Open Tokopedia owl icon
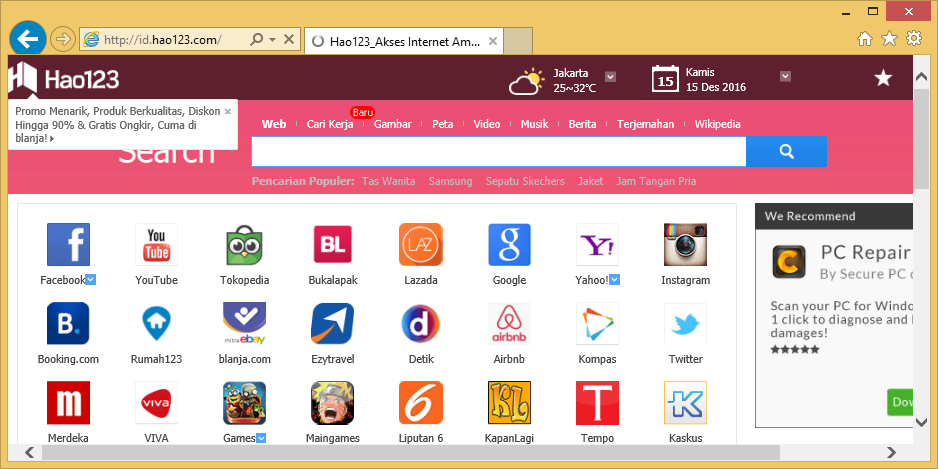The width and height of the screenshot is (938, 469). pyautogui.click(x=244, y=244)
